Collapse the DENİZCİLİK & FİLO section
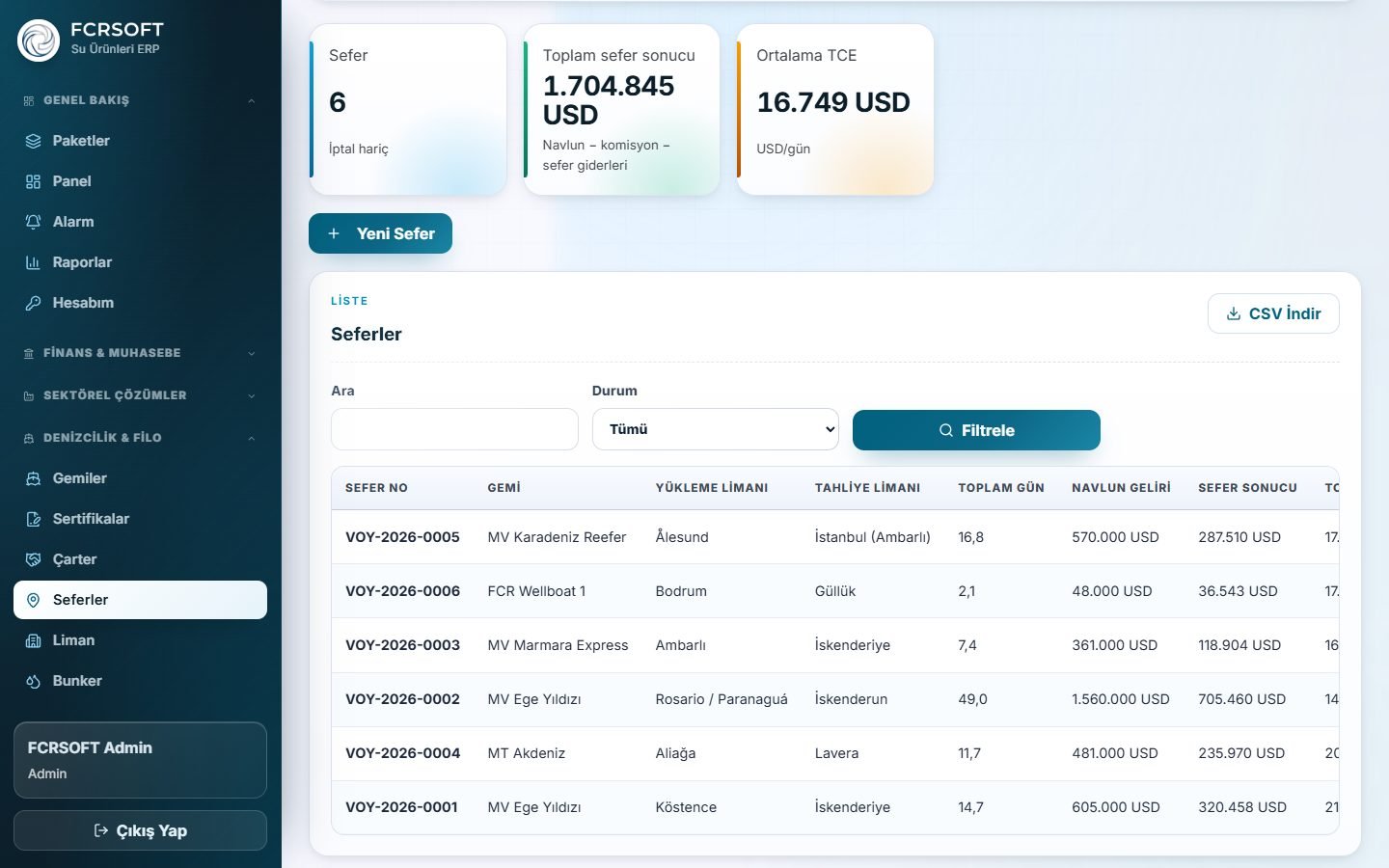 (140, 438)
